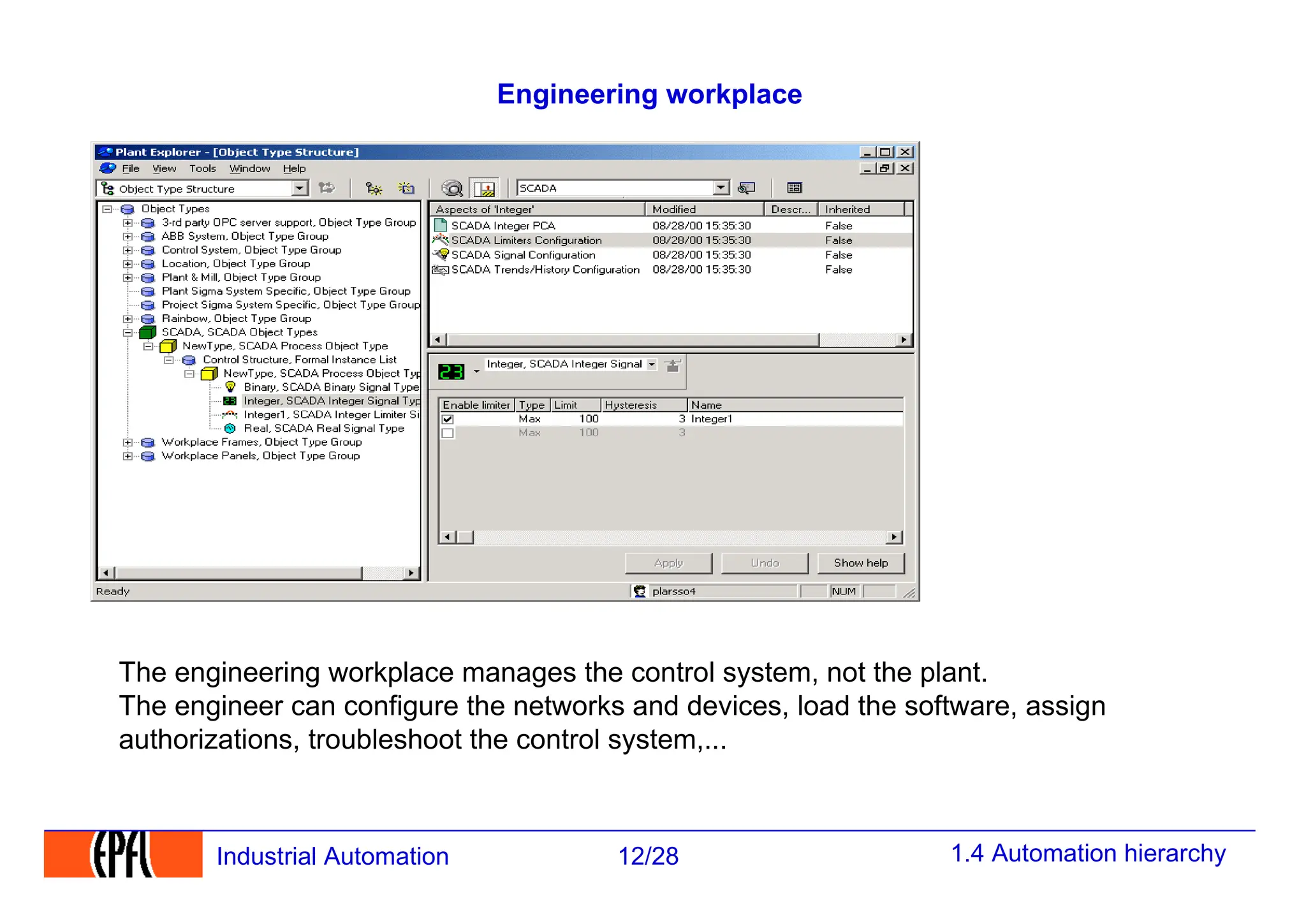Click the green SCADA Object Types cube icon
The height and width of the screenshot is (924, 1306).
148,332
